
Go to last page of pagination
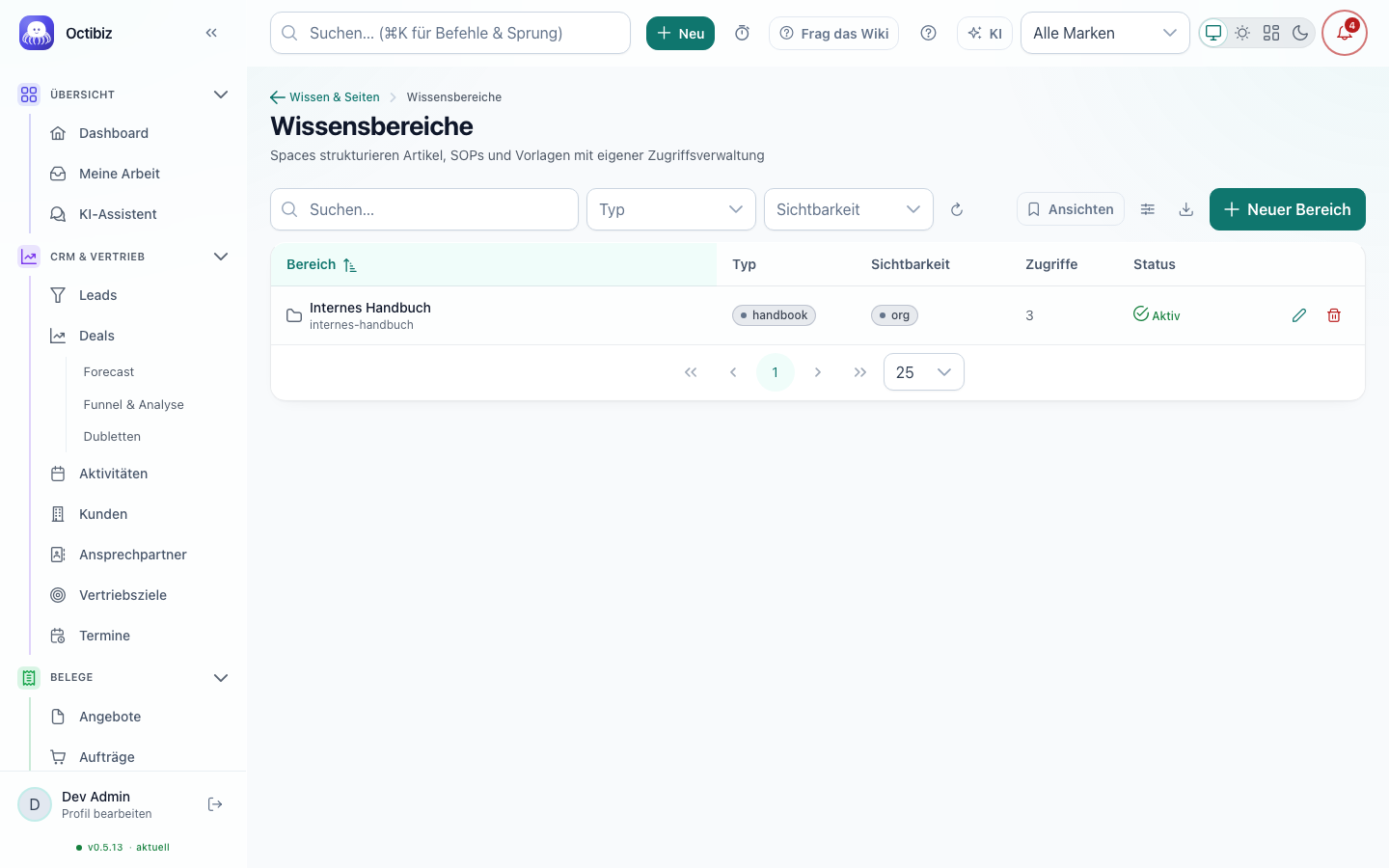860,372
